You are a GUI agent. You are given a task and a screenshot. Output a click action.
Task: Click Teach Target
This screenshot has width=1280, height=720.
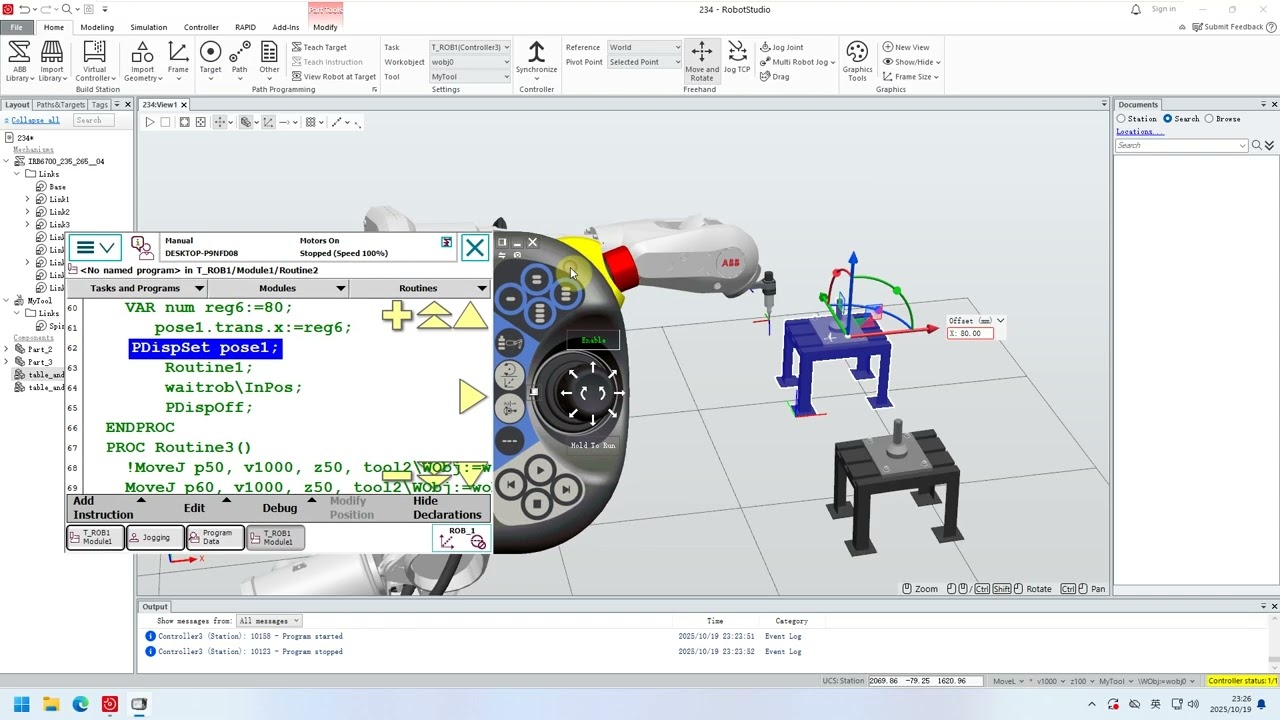click(x=319, y=47)
